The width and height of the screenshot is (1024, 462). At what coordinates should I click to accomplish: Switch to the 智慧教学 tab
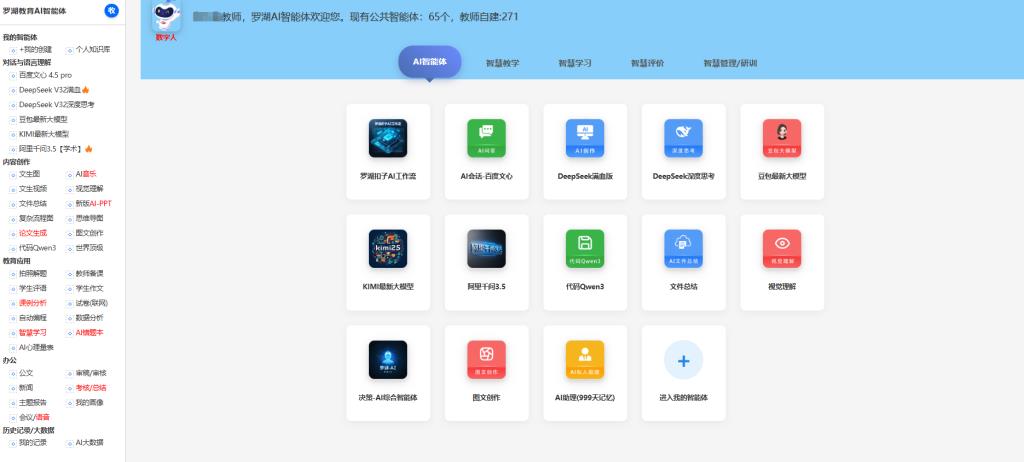pos(502,63)
